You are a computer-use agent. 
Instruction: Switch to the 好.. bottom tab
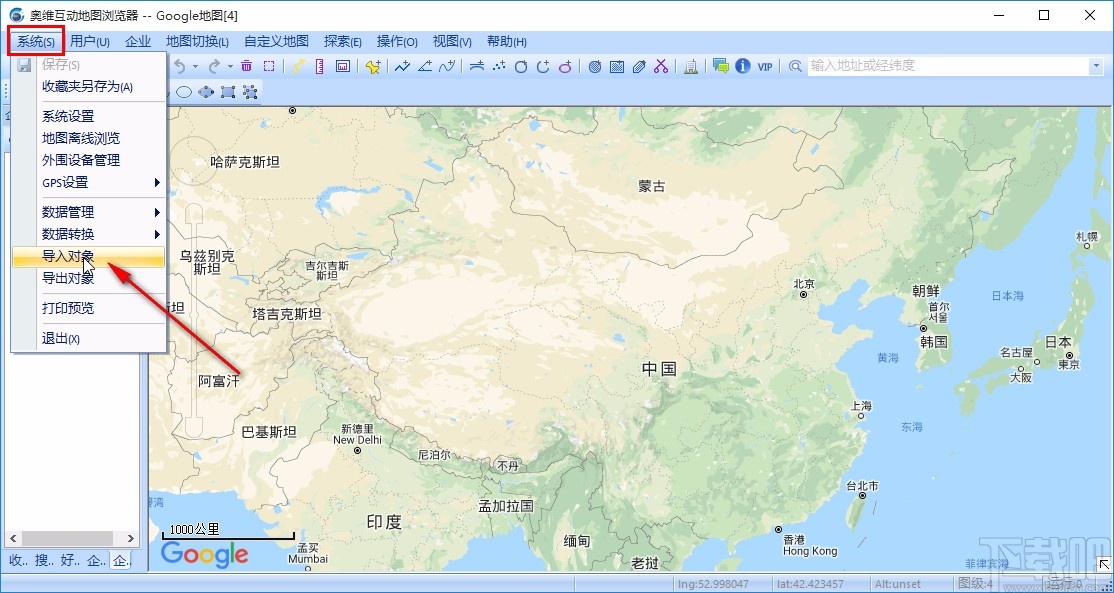pos(70,561)
